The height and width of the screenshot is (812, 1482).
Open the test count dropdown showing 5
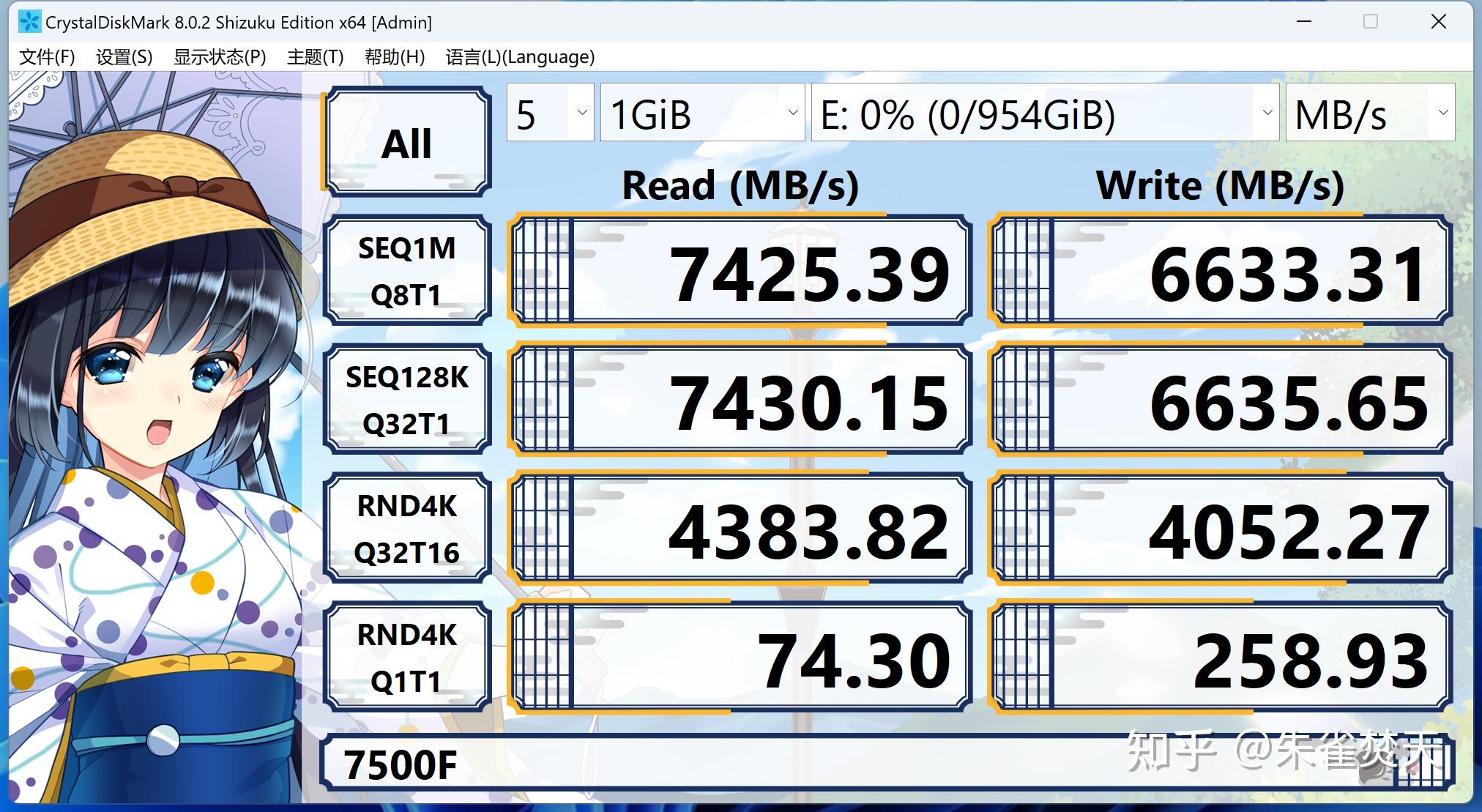[549, 113]
